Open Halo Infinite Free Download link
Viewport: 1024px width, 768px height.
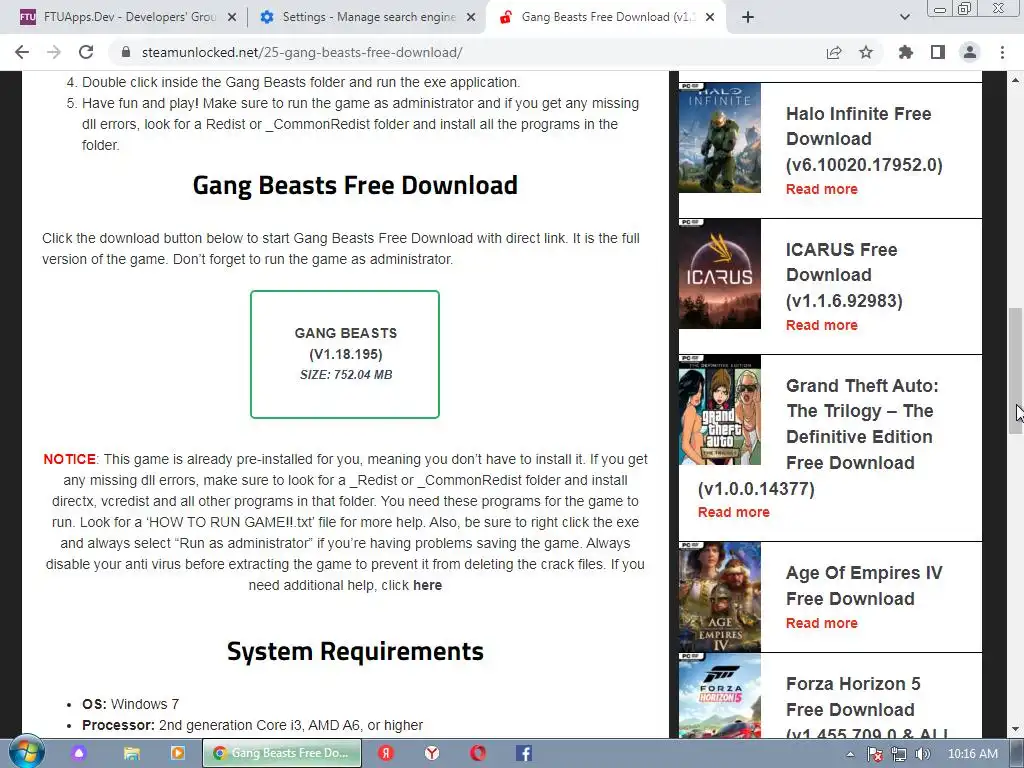[x=864, y=138]
